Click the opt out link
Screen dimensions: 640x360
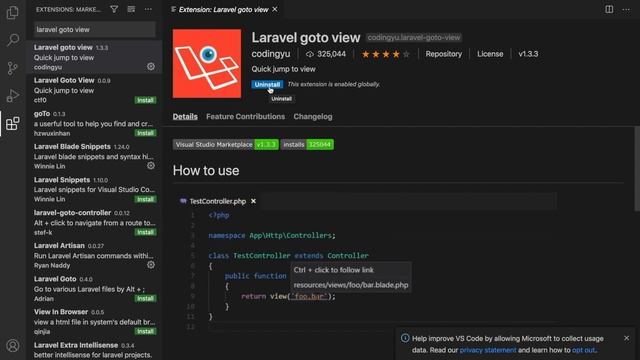(583, 350)
